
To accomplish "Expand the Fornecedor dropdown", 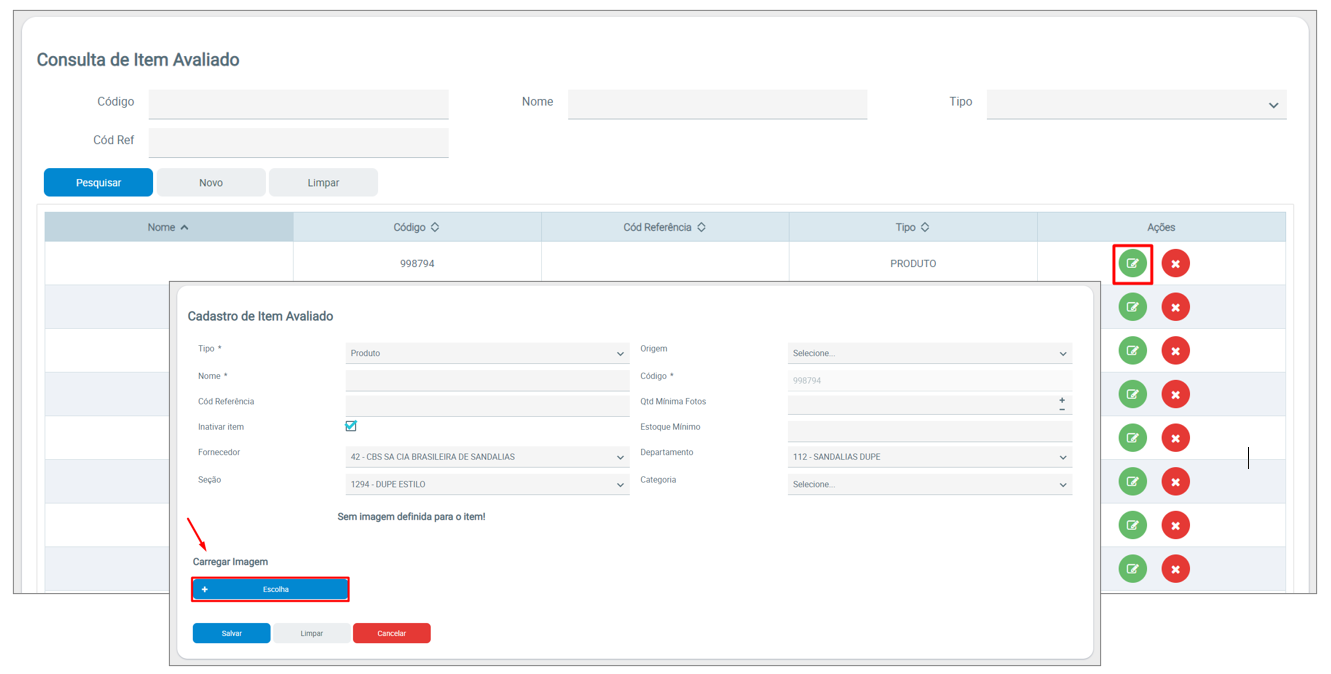I will [x=487, y=457].
